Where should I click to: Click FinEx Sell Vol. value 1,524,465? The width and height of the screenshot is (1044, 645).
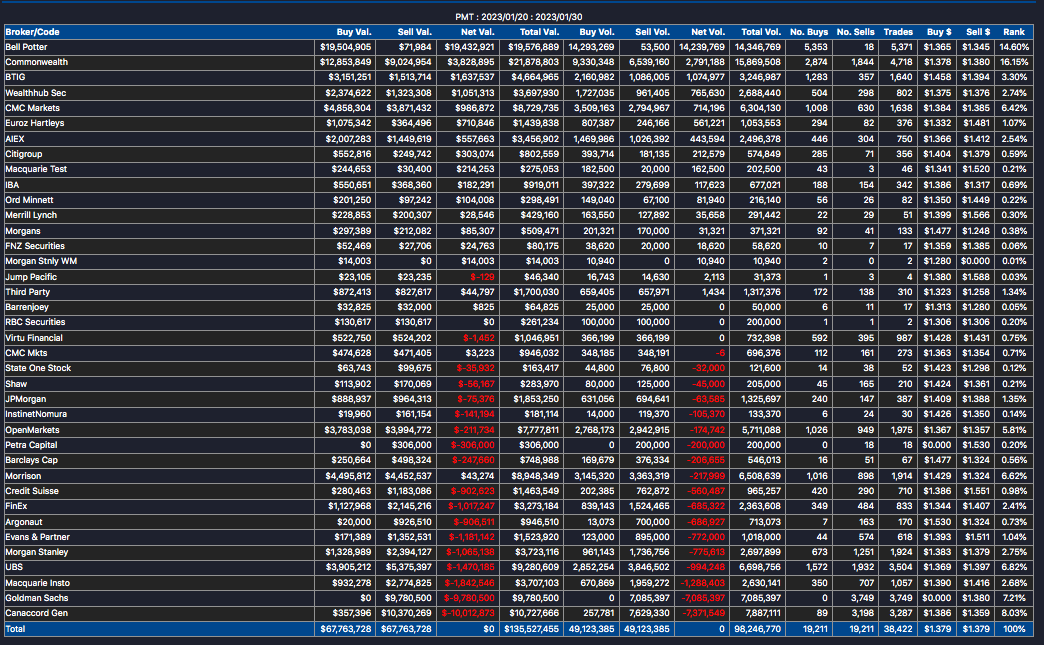pyautogui.click(x=649, y=506)
